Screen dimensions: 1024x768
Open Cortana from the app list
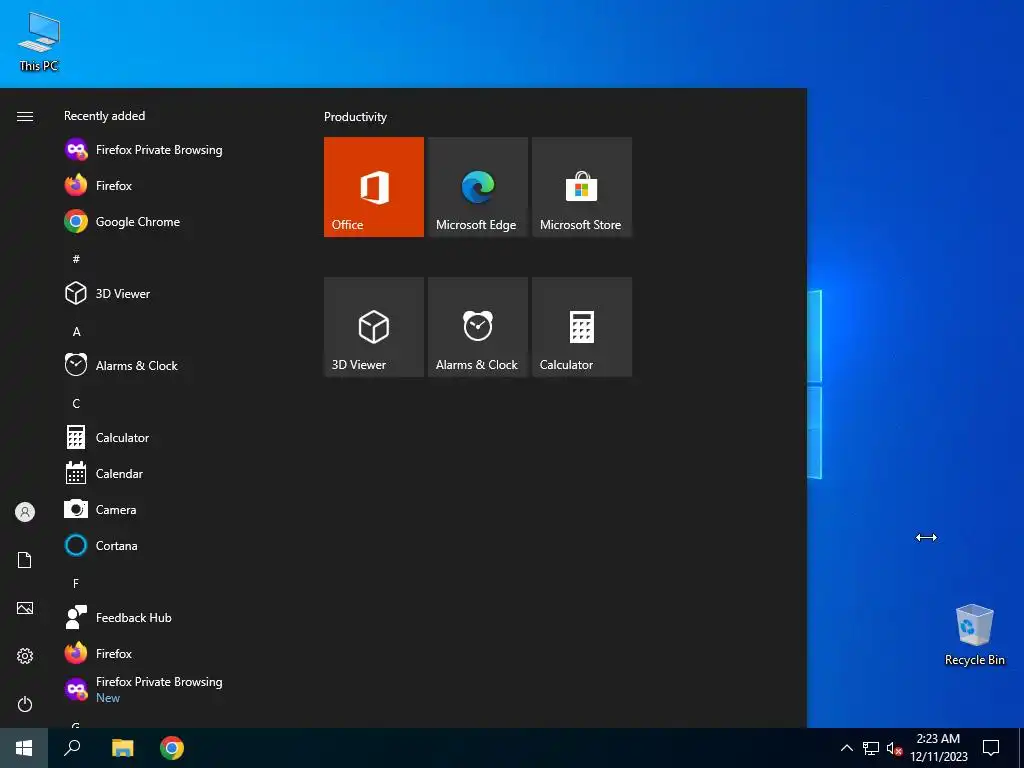click(x=176, y=545)
